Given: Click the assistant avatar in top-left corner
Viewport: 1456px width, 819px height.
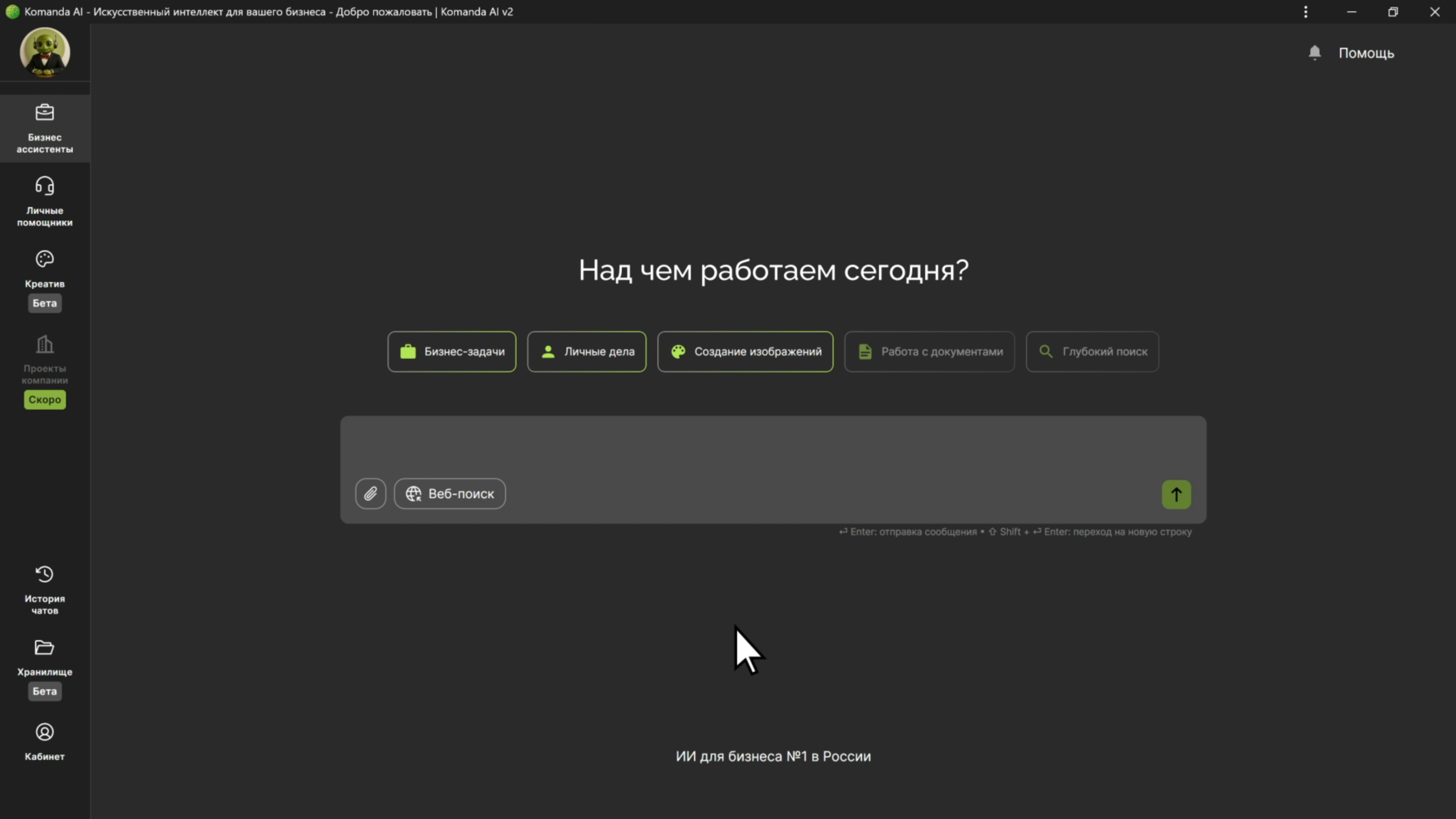Looking at the screenshot, I should pos(44,52).
